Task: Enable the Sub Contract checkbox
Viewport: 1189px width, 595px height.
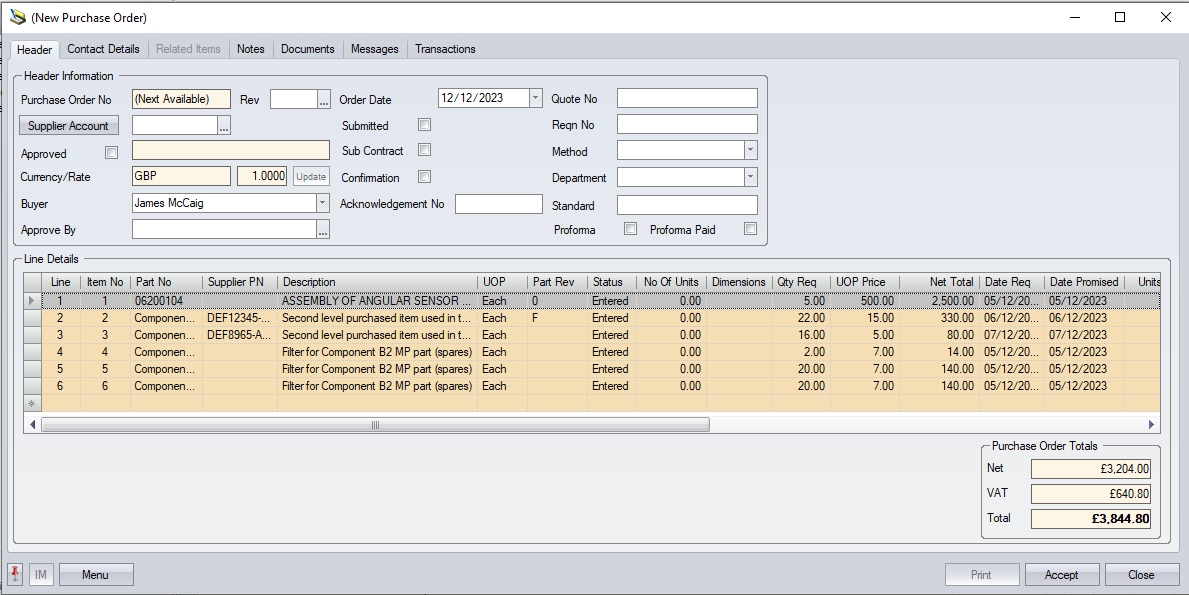Action: point(424,150)
